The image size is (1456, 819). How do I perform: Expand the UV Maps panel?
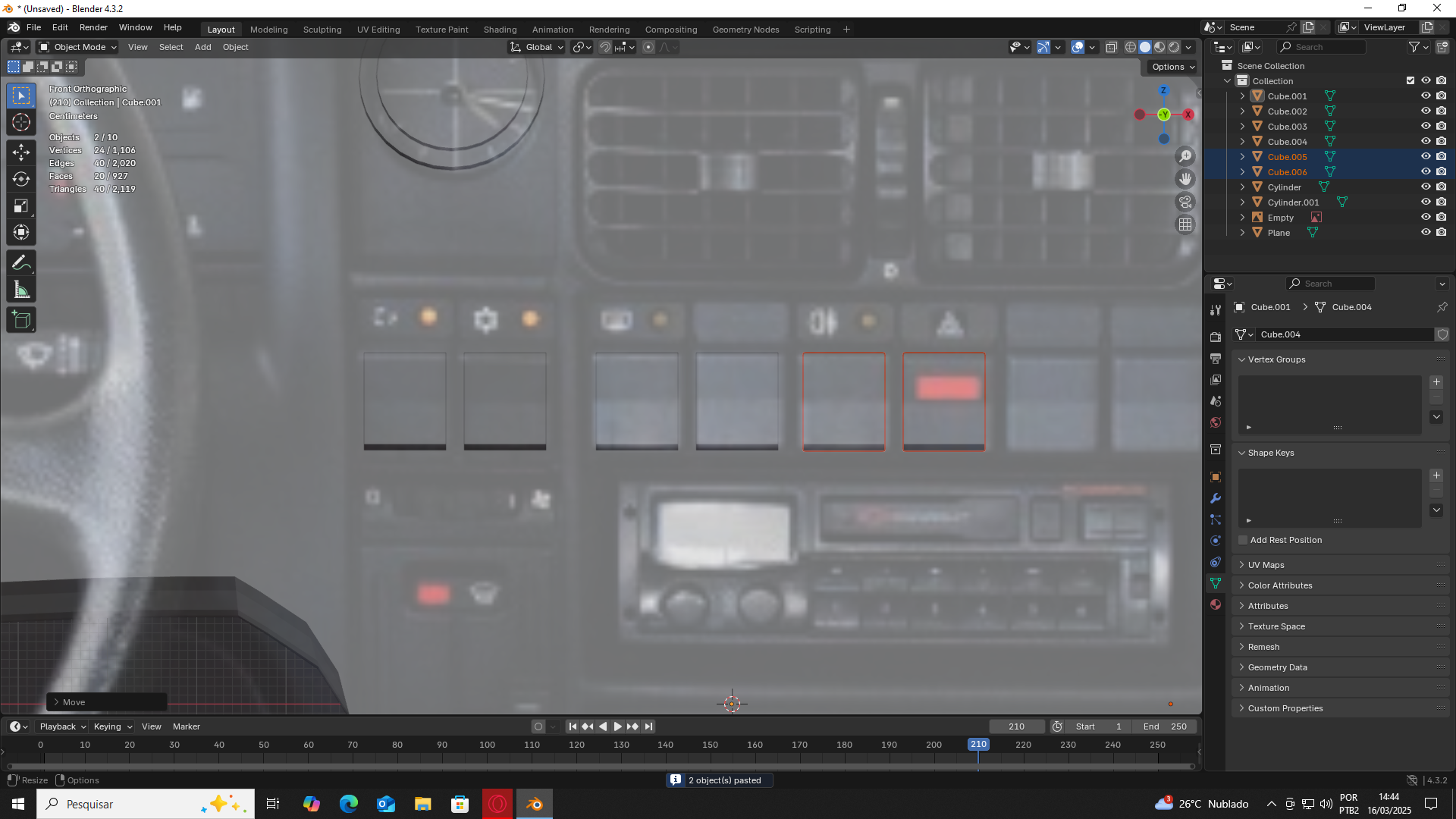tap(1266, 565)
